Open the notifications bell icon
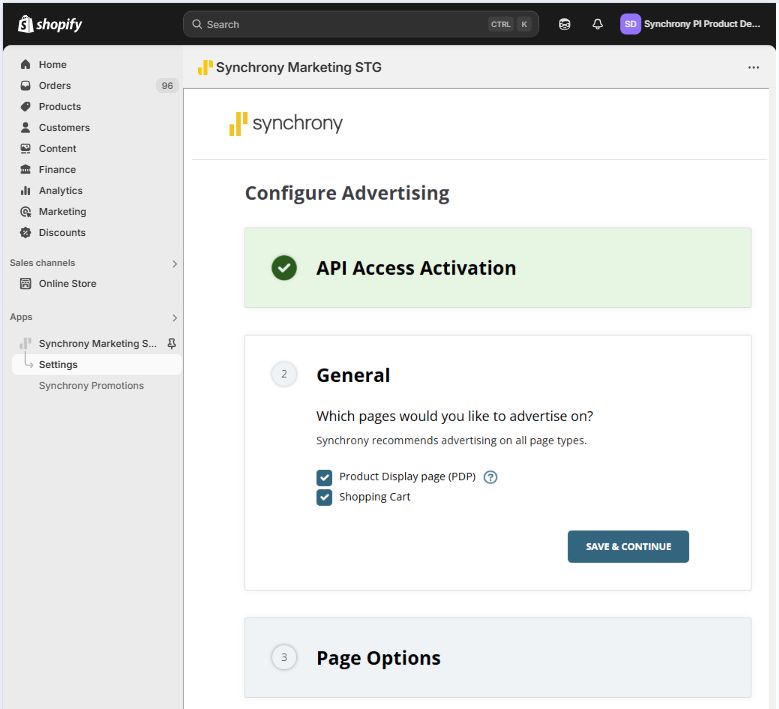 [598, 24]
